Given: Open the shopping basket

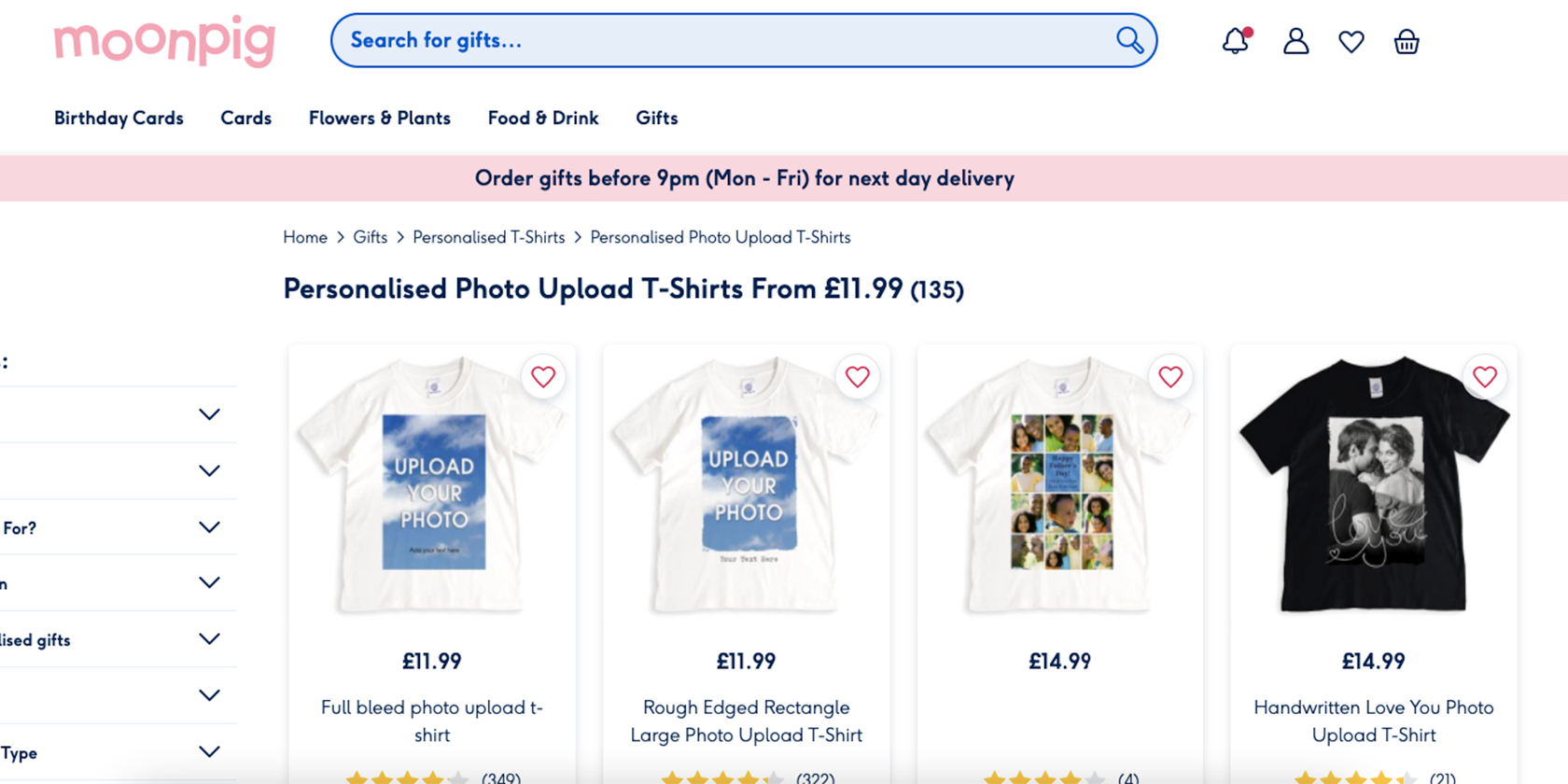Looking at the screenshot, I should [x=1407, y=42].
